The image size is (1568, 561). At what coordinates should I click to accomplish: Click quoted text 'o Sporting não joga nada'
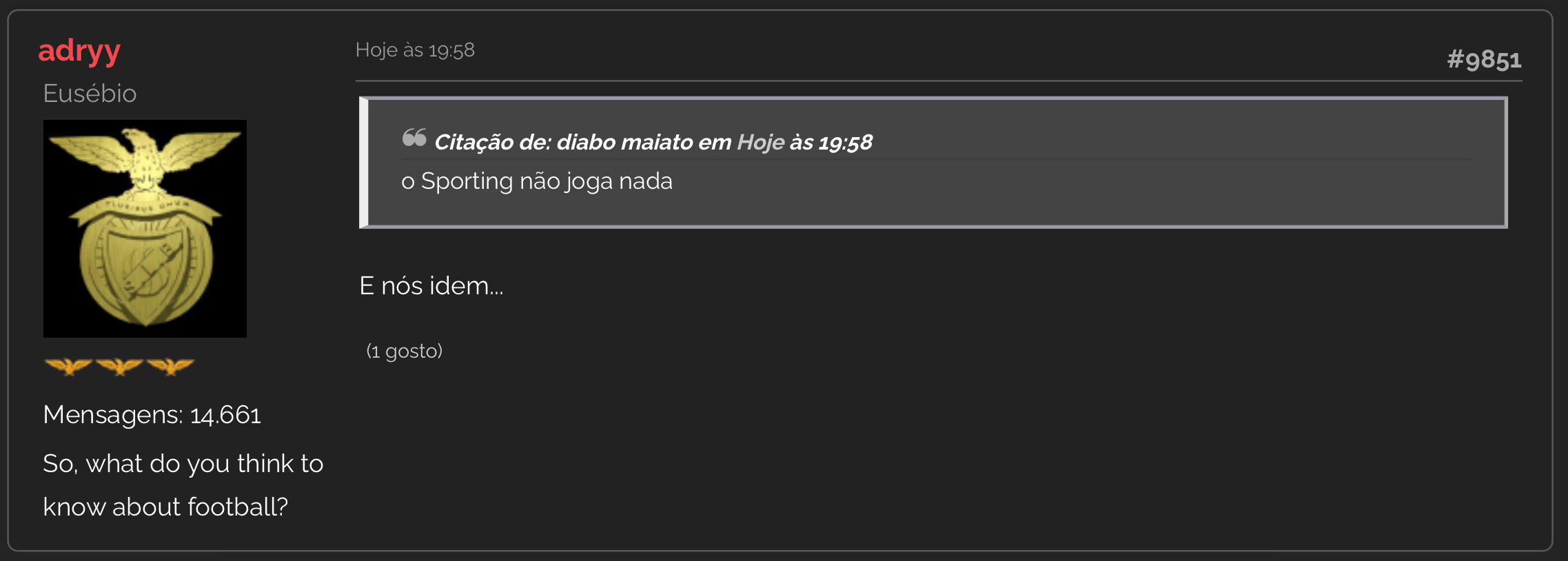537,181
